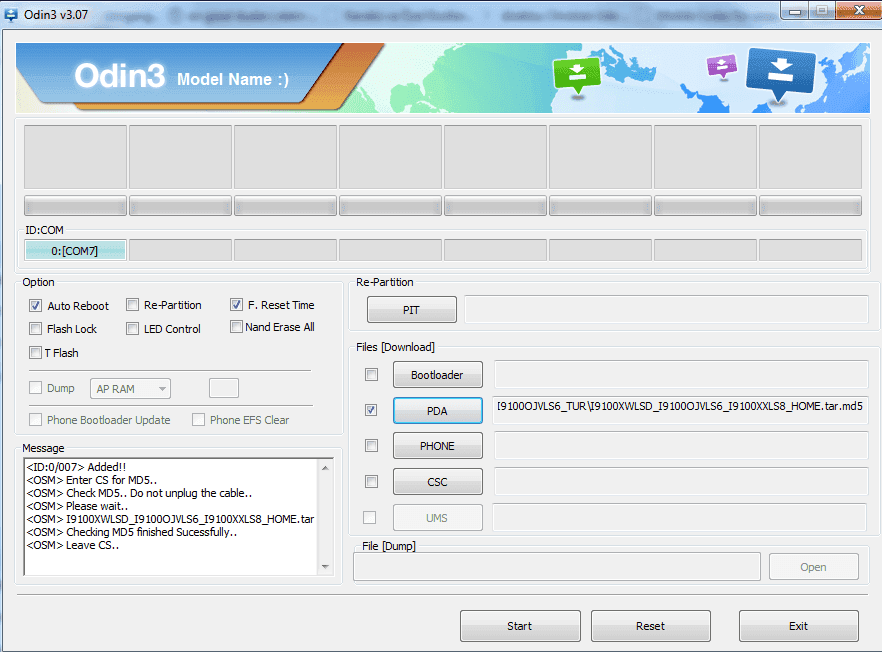Disable F. Reset Time checkbox

click(237, 305)
